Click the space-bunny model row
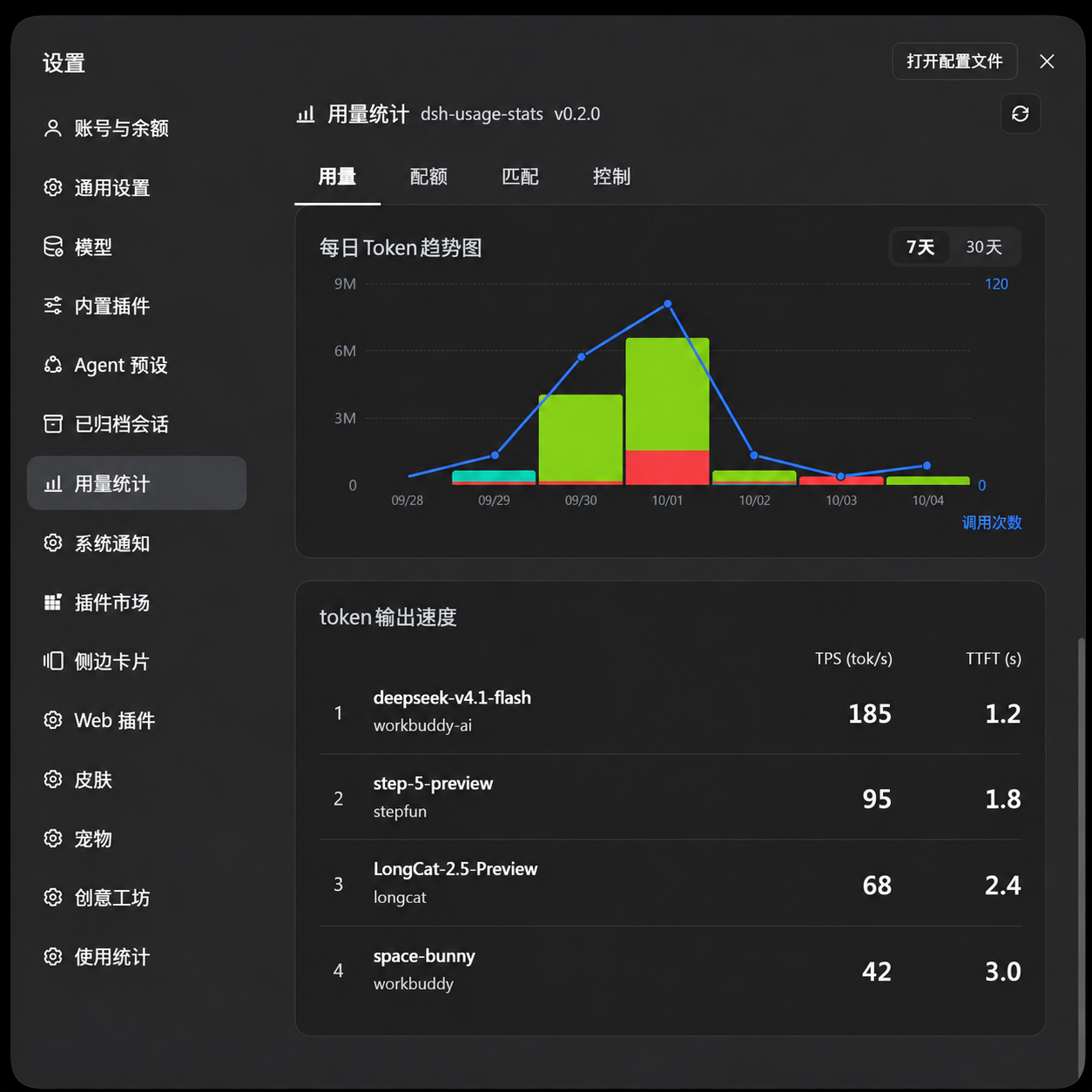Image resolution: width=1092 pixels, height=1092 pixels. point(671,969)
